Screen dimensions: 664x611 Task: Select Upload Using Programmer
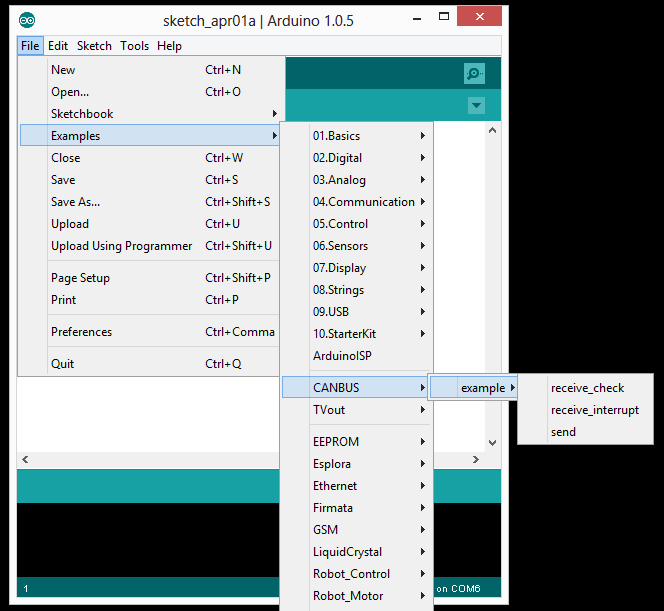point(149,246)
